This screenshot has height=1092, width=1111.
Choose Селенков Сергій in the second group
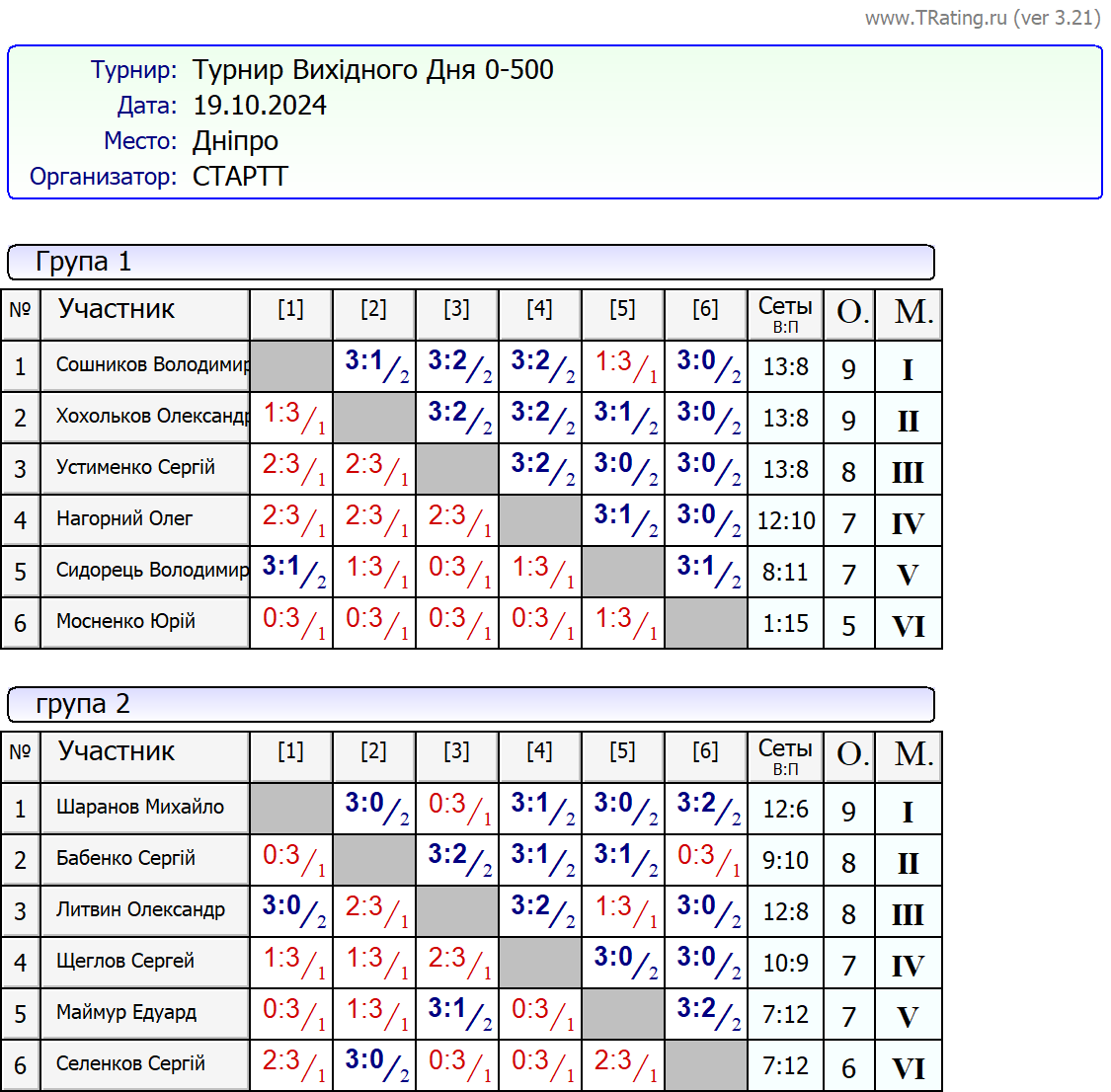tap(131, 1064)
